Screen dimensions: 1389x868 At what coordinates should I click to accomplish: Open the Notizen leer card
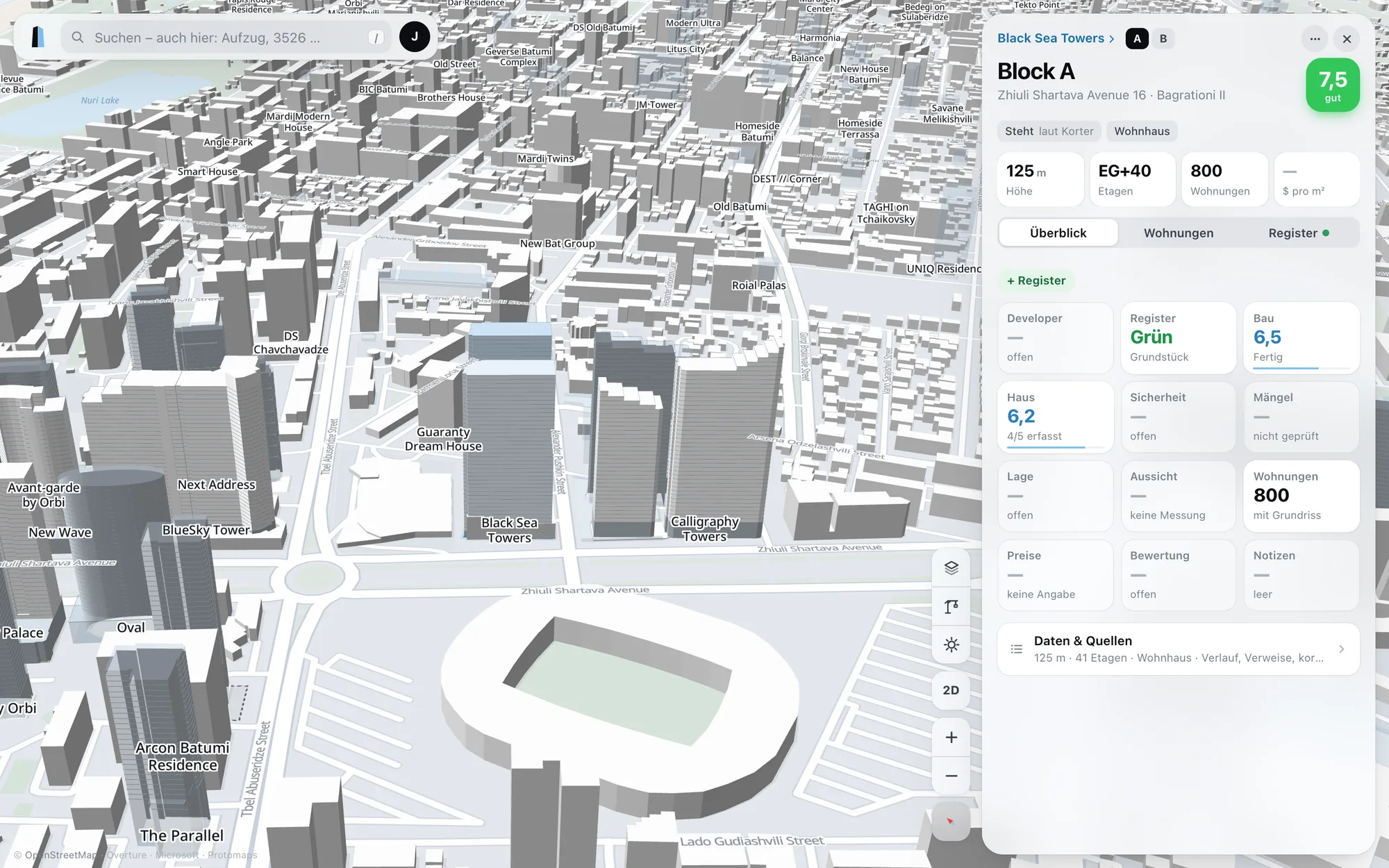tap(1301, 575)
